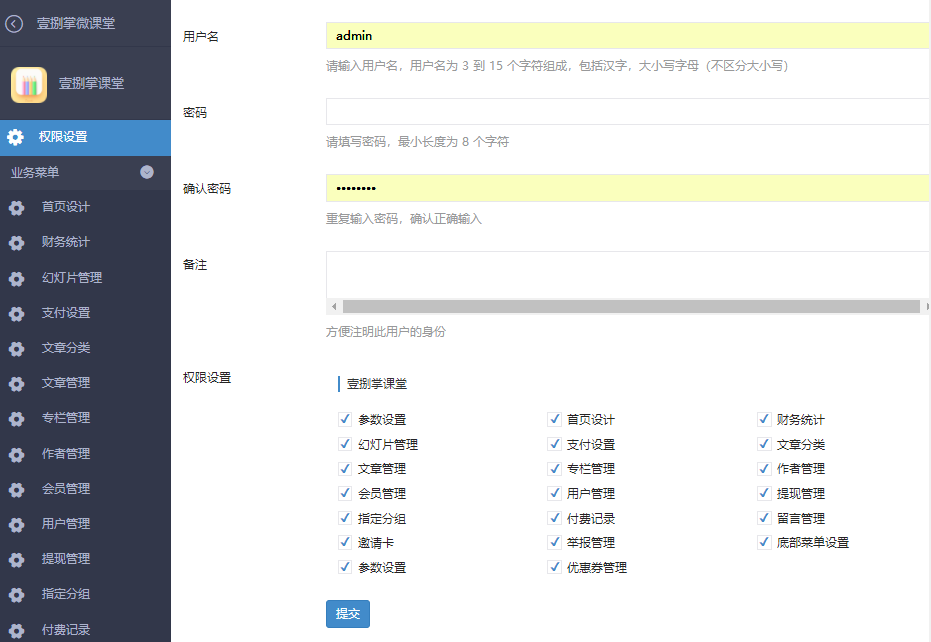Click the gear icon next to 用户管理 in the sidebar
Viewport: 931px width, 642px height.
click(17, 524)
